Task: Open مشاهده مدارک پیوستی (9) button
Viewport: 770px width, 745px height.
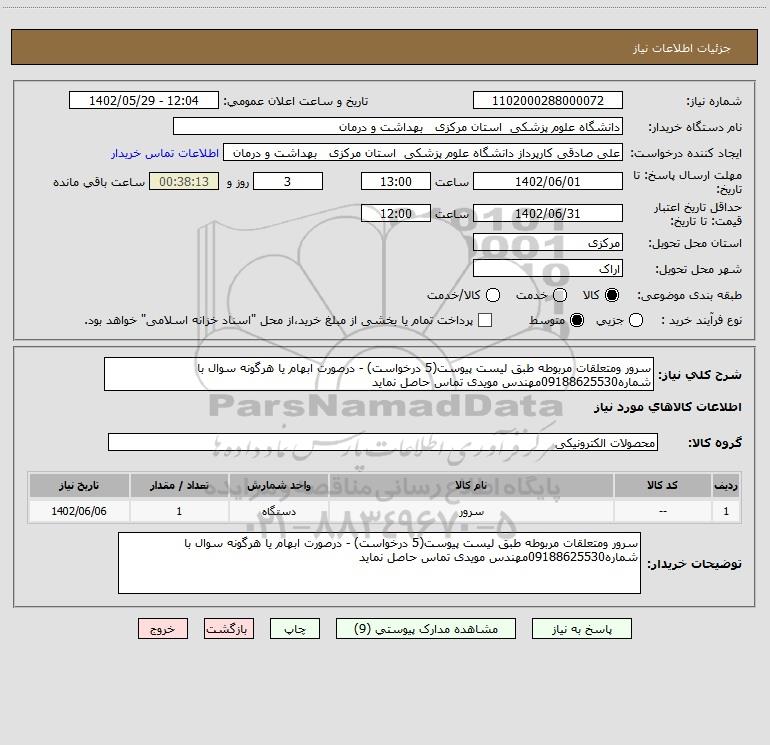Action: (426, 629)
